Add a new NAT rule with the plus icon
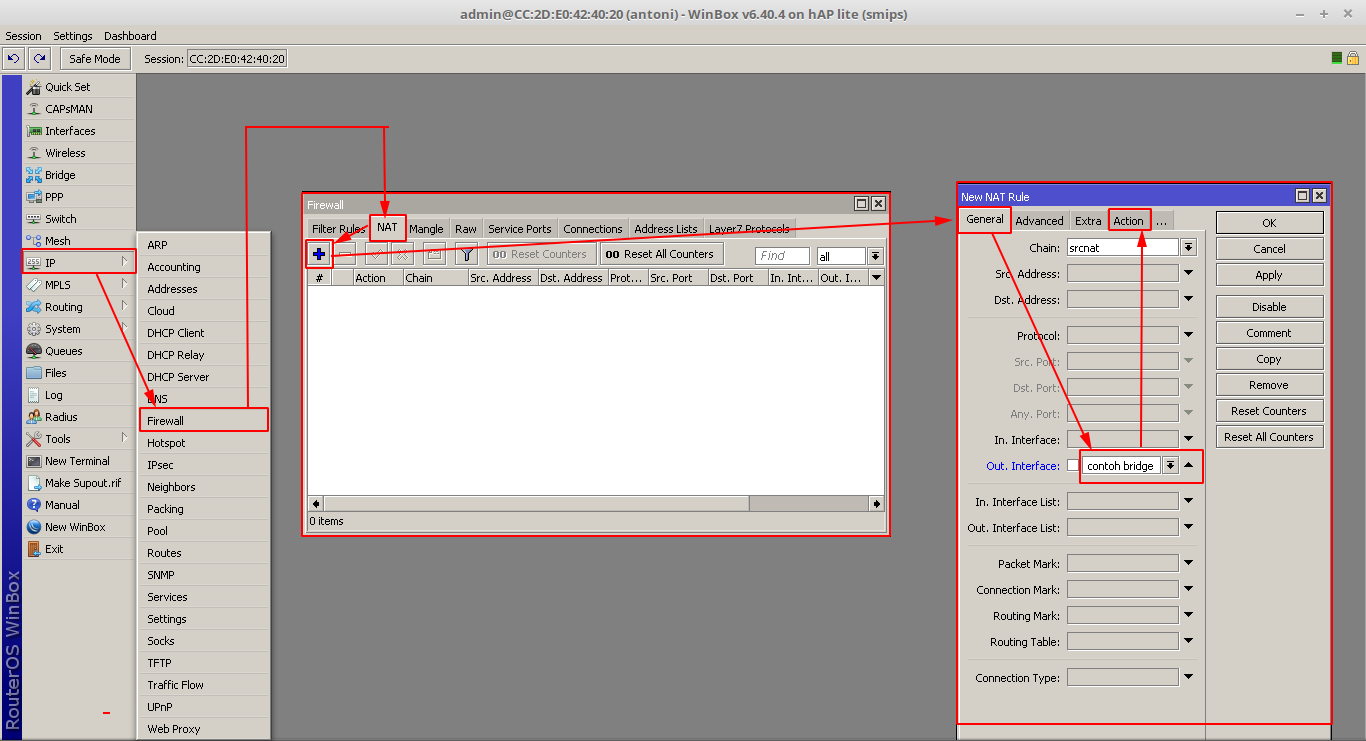Screen dimensions: 1366x741 (318, 253)
